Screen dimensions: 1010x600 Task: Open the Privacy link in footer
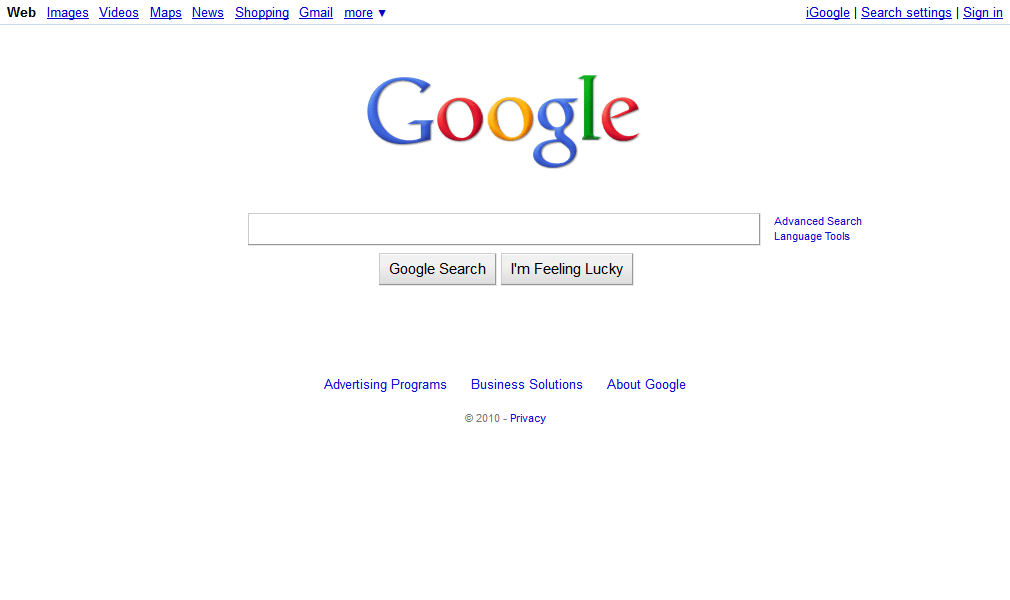click(x=528, y=418)
